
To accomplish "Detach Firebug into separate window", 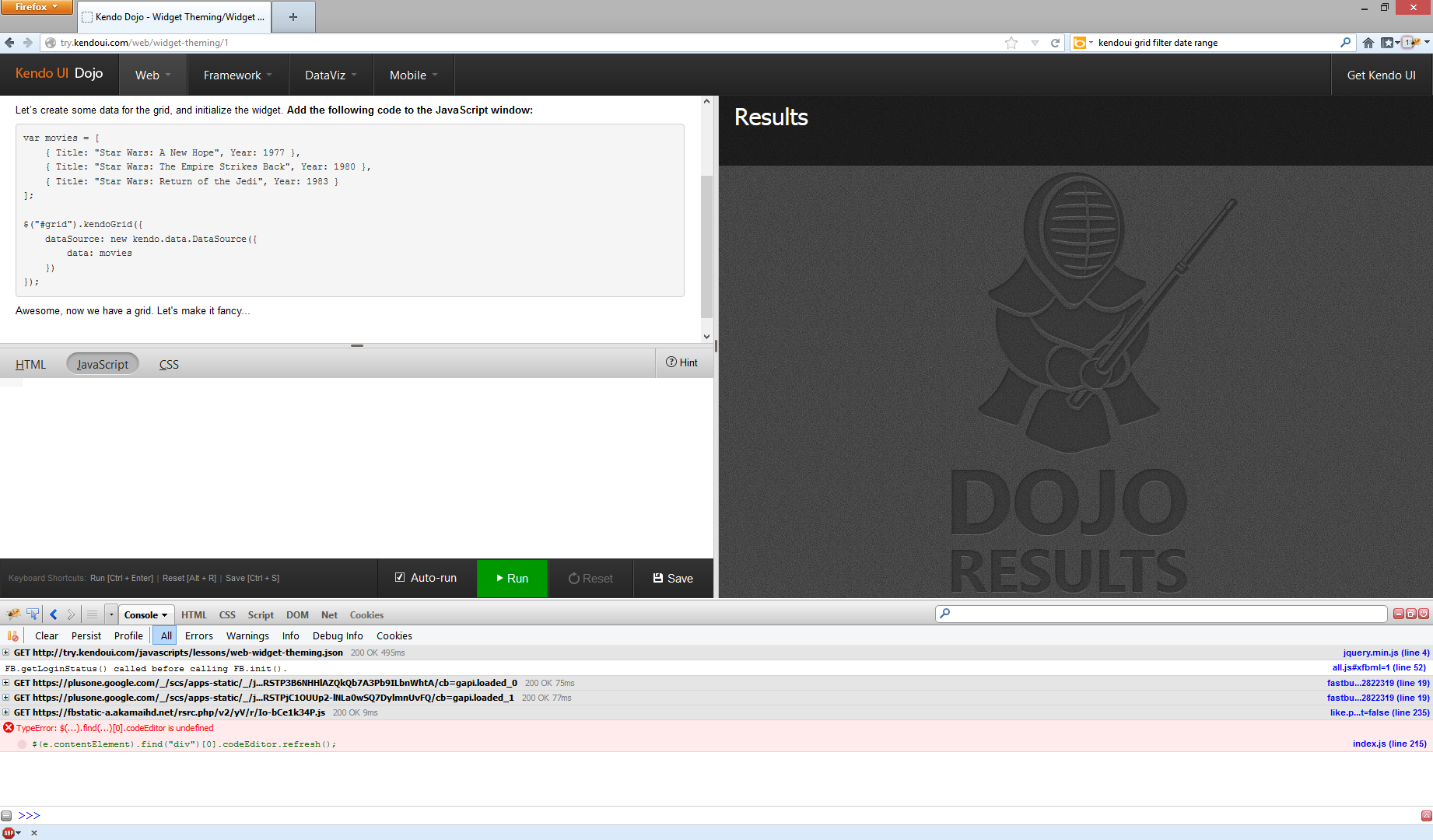I will coord(1411,614).
